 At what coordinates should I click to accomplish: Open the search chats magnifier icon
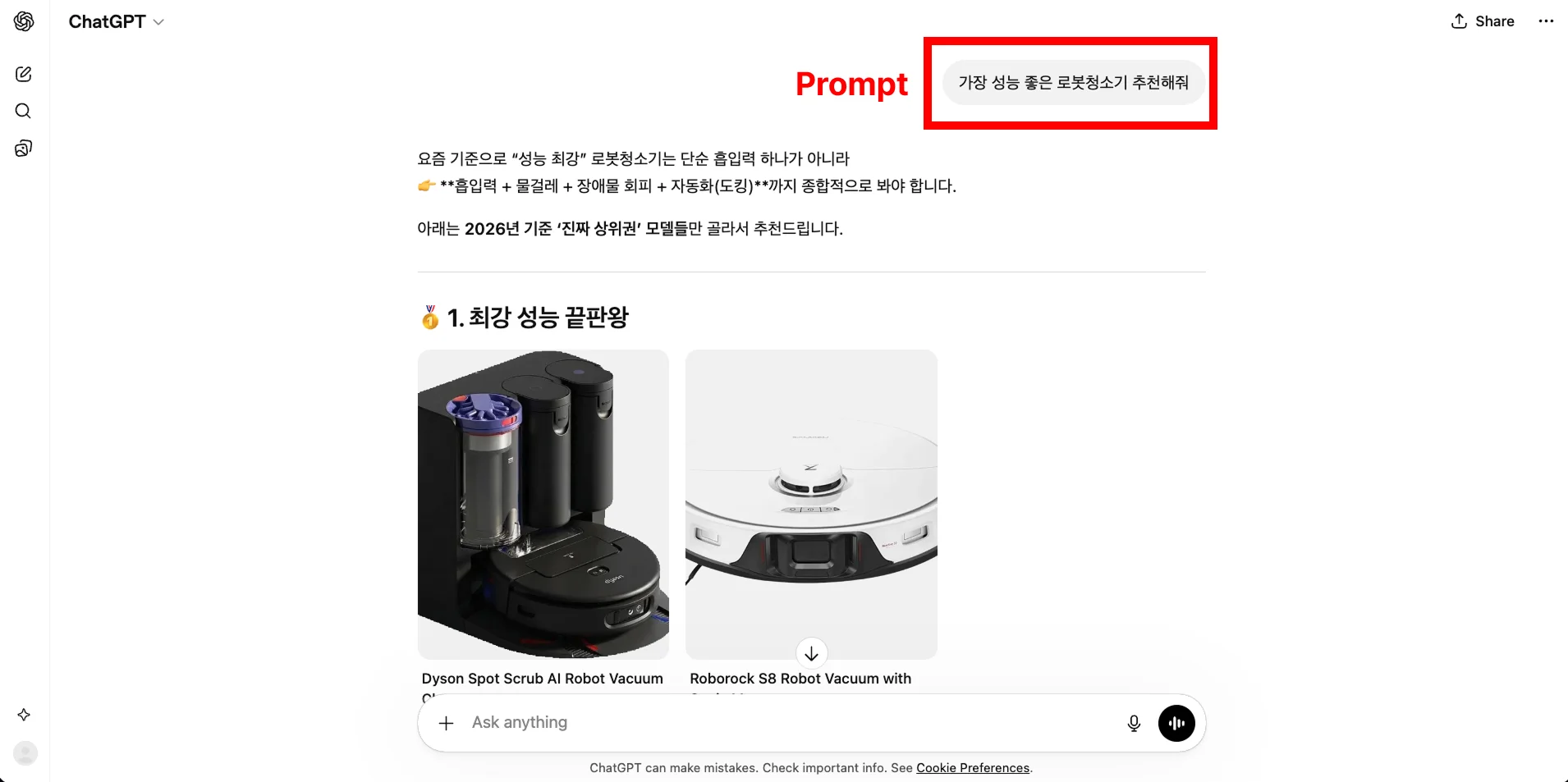[x=24, y=111]
